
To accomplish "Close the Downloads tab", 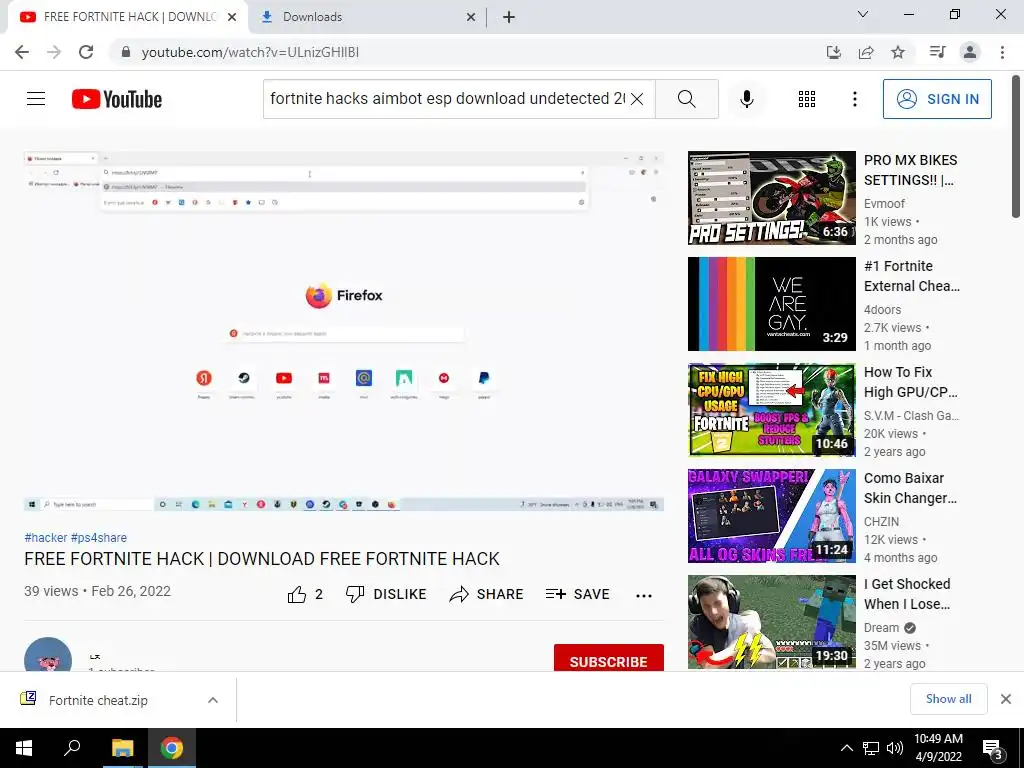I will coord(471,17).
